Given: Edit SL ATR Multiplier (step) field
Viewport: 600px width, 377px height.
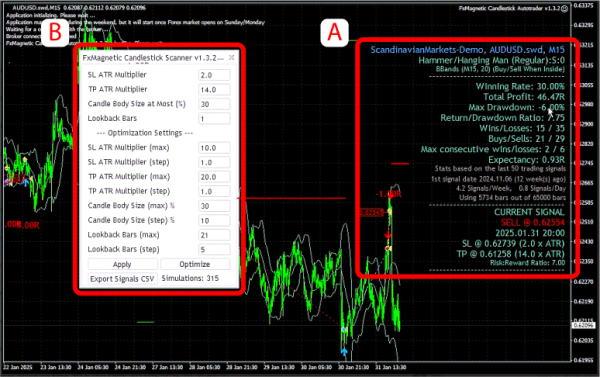Looking at the screenshot, I should (214, 162).
